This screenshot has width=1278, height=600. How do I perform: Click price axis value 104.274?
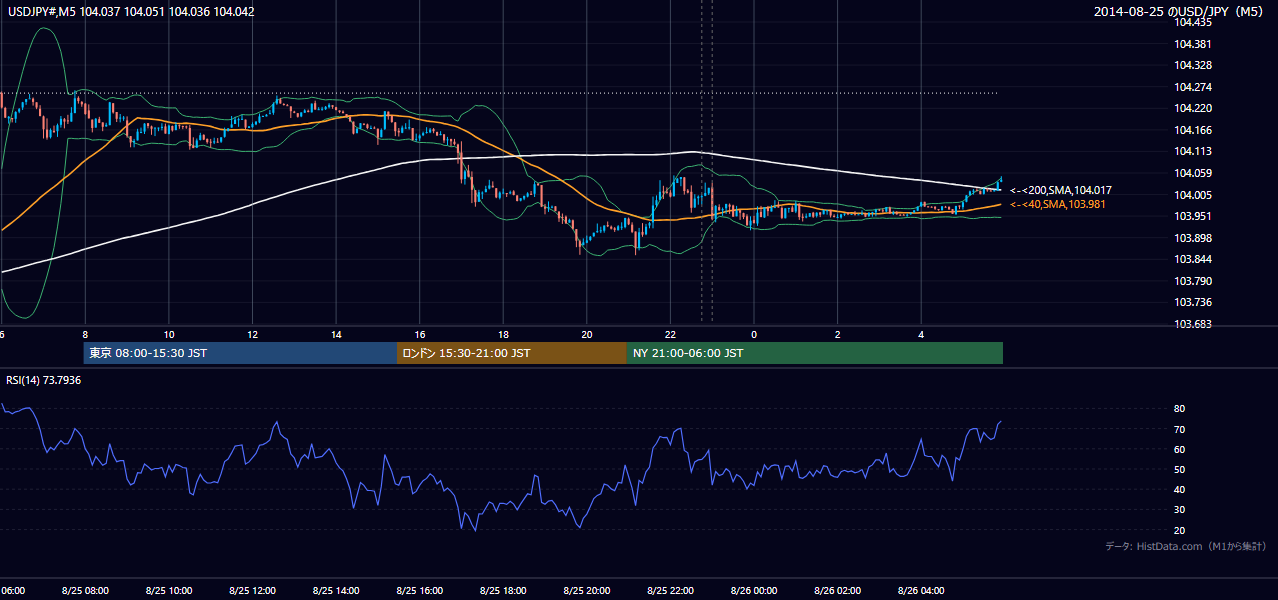click(1193, 87)
